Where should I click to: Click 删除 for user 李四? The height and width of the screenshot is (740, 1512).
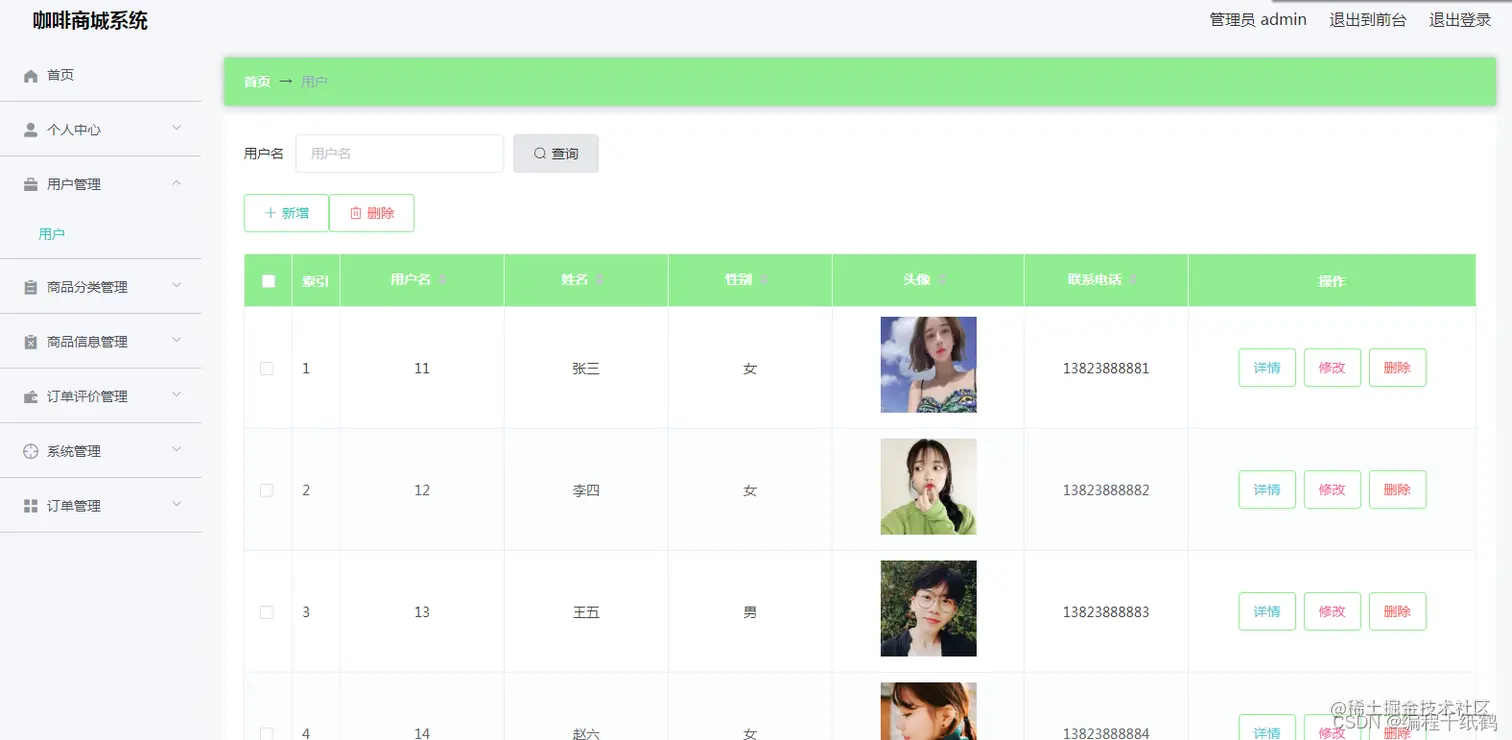(x=1397, y=490)
